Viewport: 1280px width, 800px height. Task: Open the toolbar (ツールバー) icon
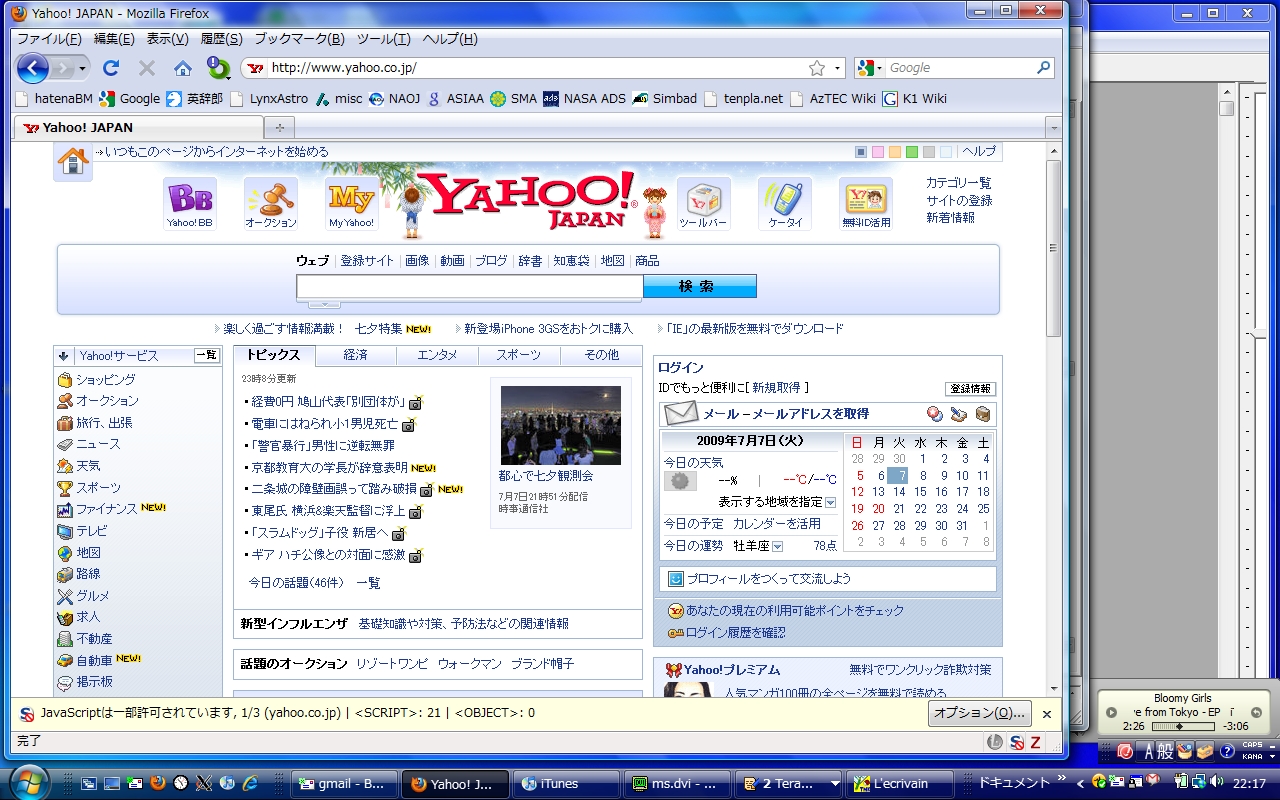pos(703,204)
